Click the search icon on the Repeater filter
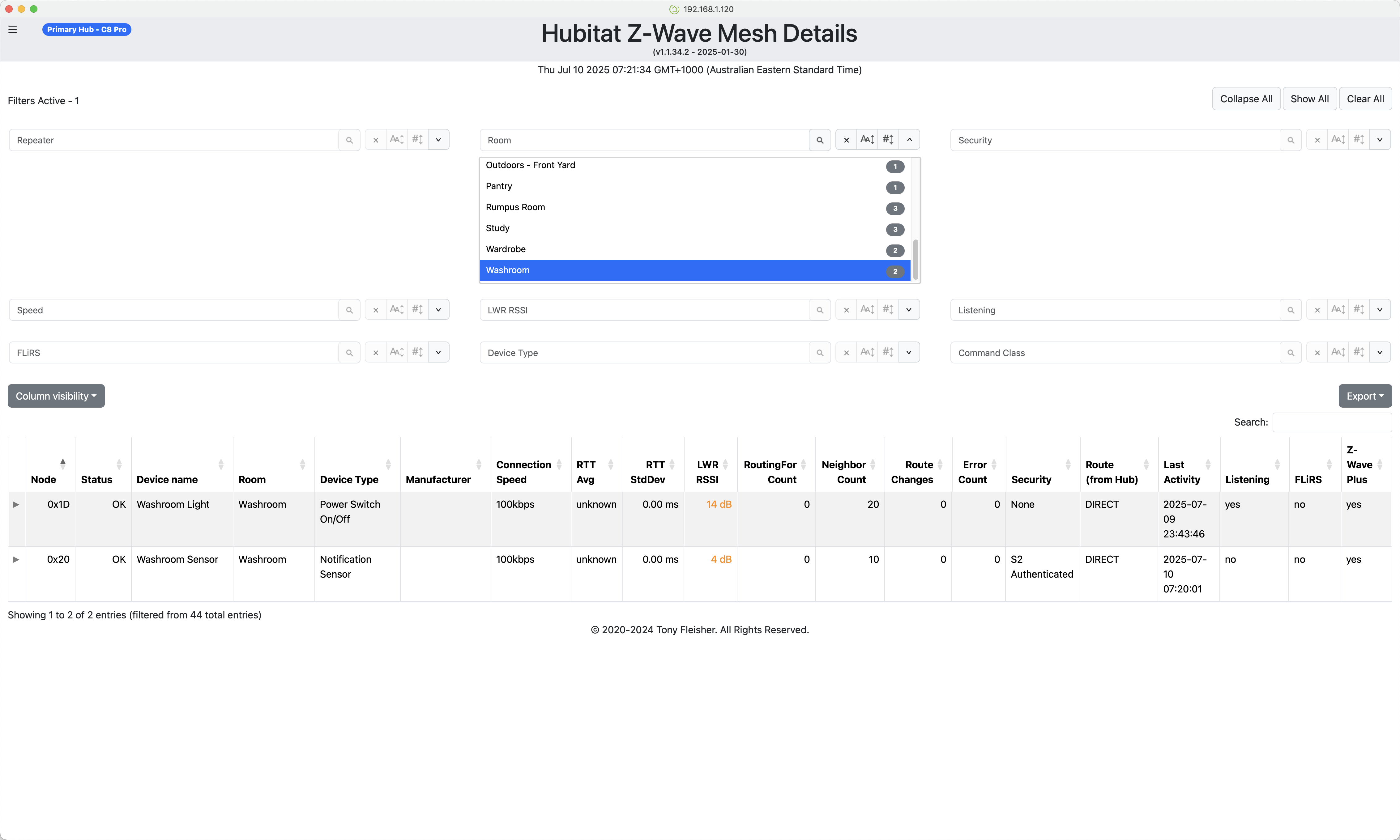Viewport: 1400px width, 840px height. [x=349, y=139]
